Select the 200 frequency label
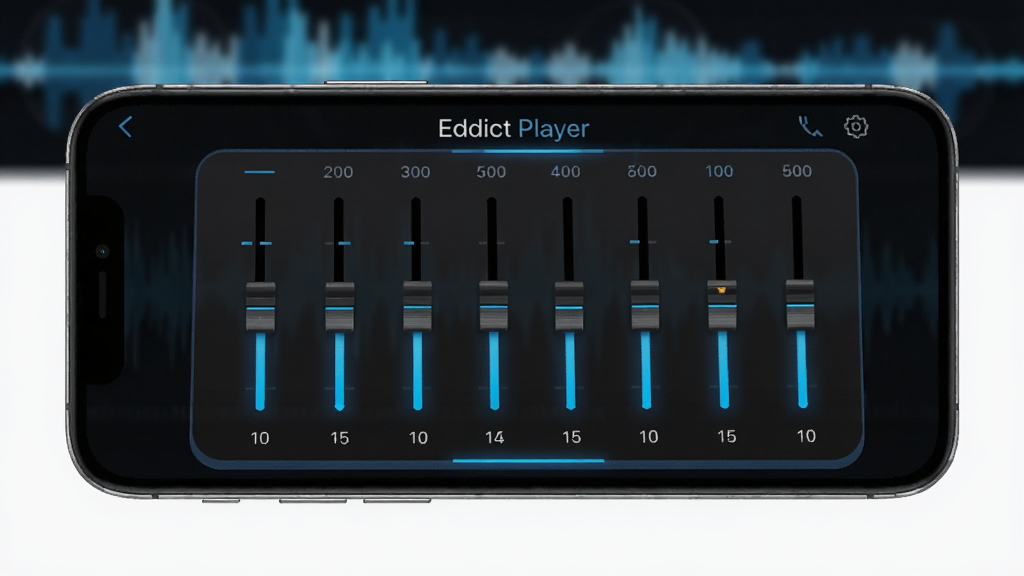Image resolution: width=1024 pixels, height=576 pixels. 338,172
